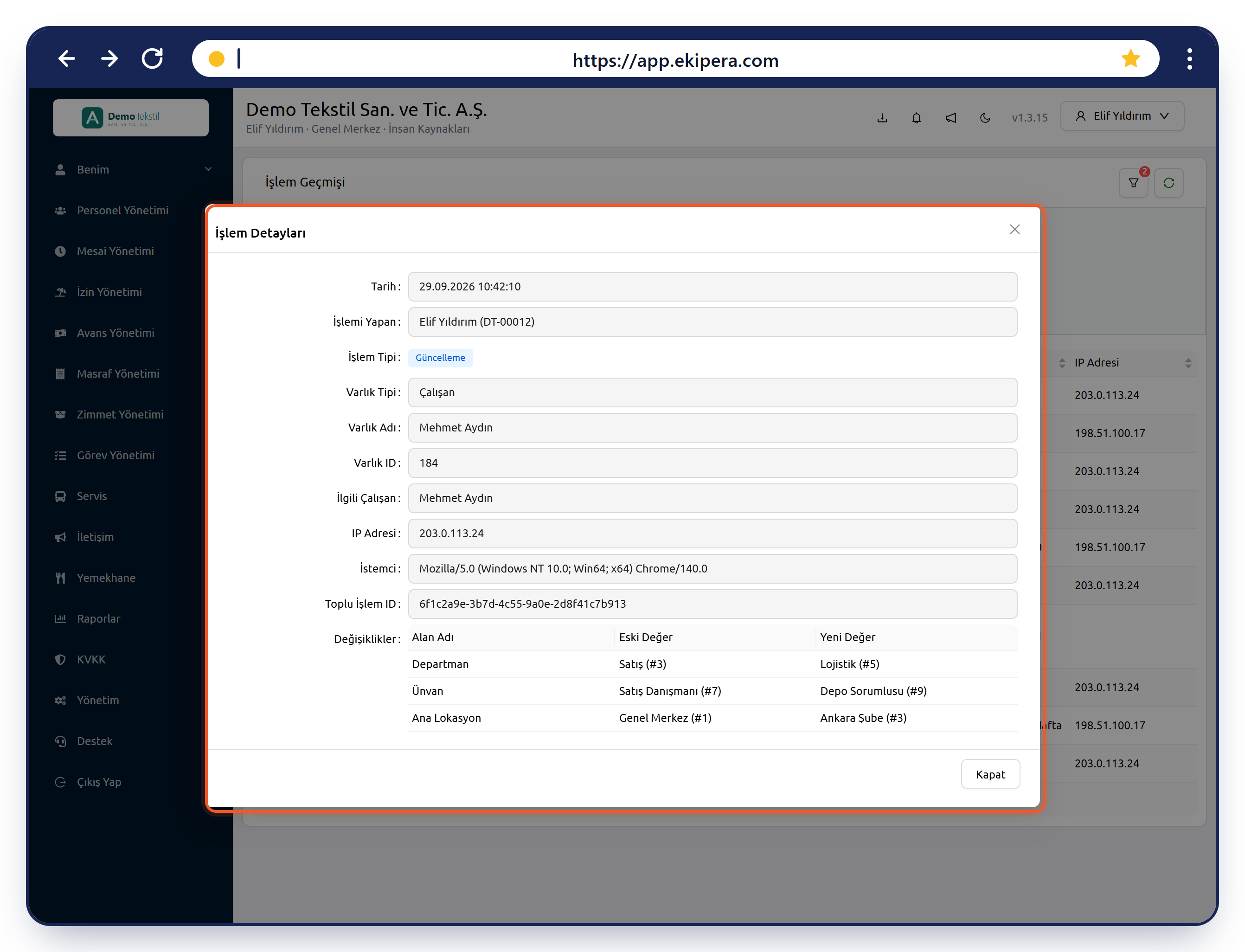
Task: Click the browser forward arrow
Action: click(109, 58)
